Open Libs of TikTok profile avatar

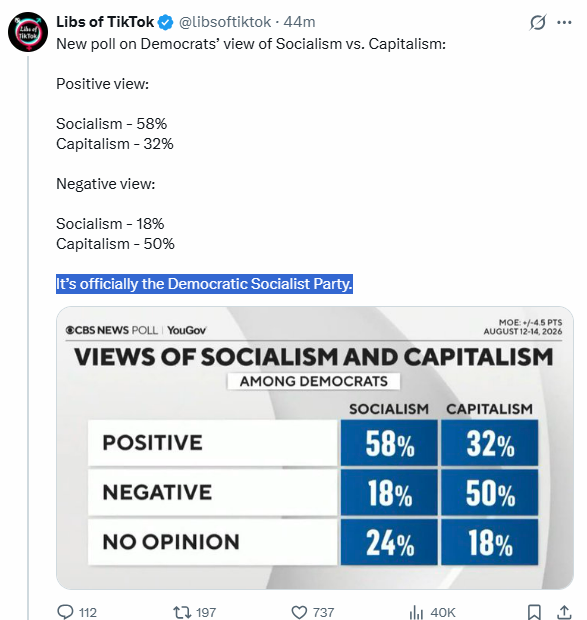pos(28,32)
